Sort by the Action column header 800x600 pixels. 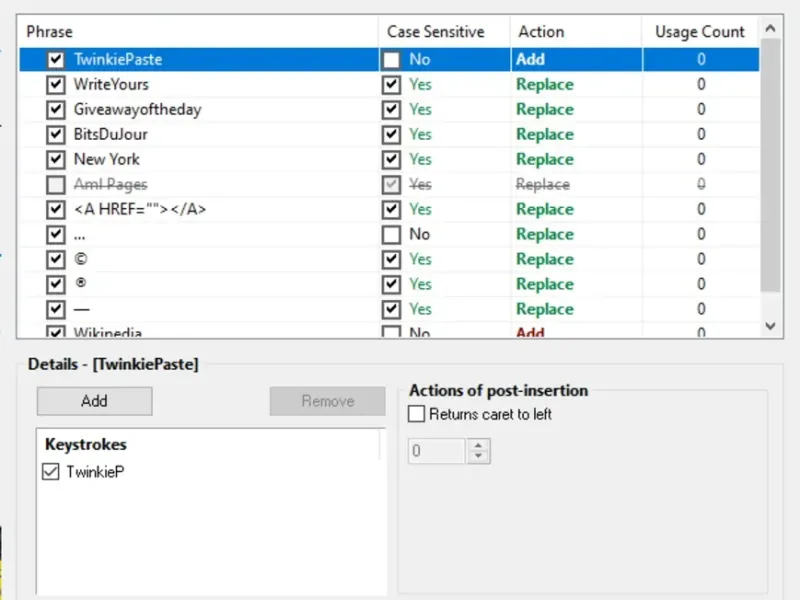[x=576, y=32]
